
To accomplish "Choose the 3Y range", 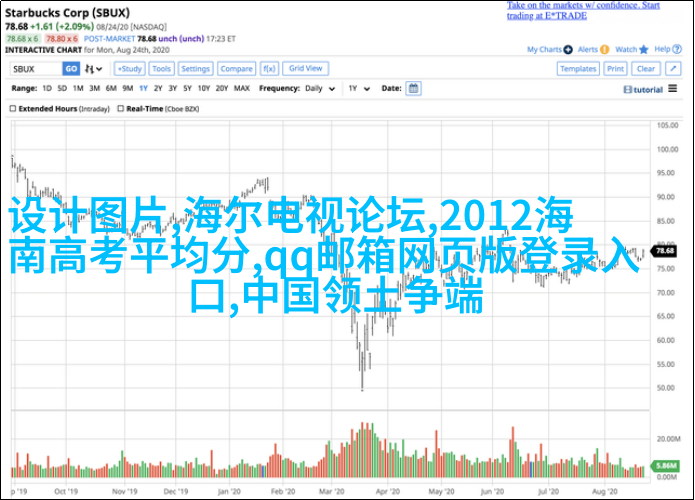I will coord(172,89).
